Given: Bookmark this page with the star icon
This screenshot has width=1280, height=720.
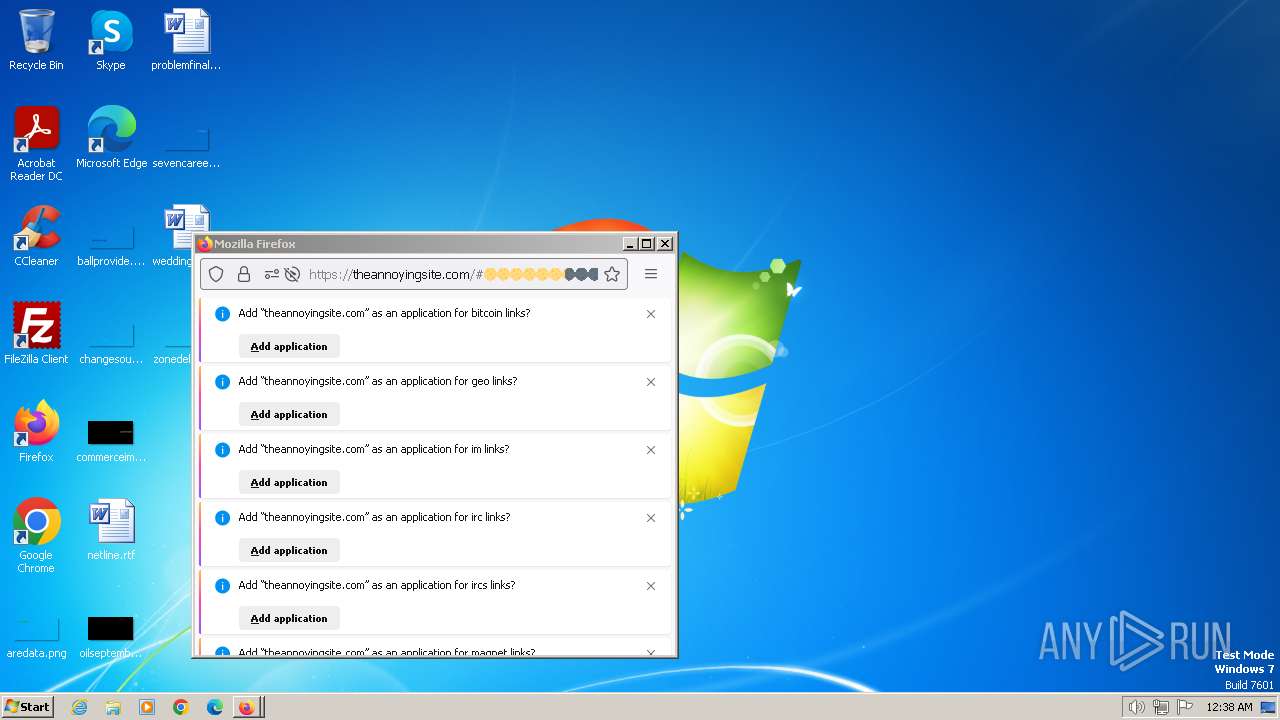Looking at the screenshot, I should pos(612,274).
